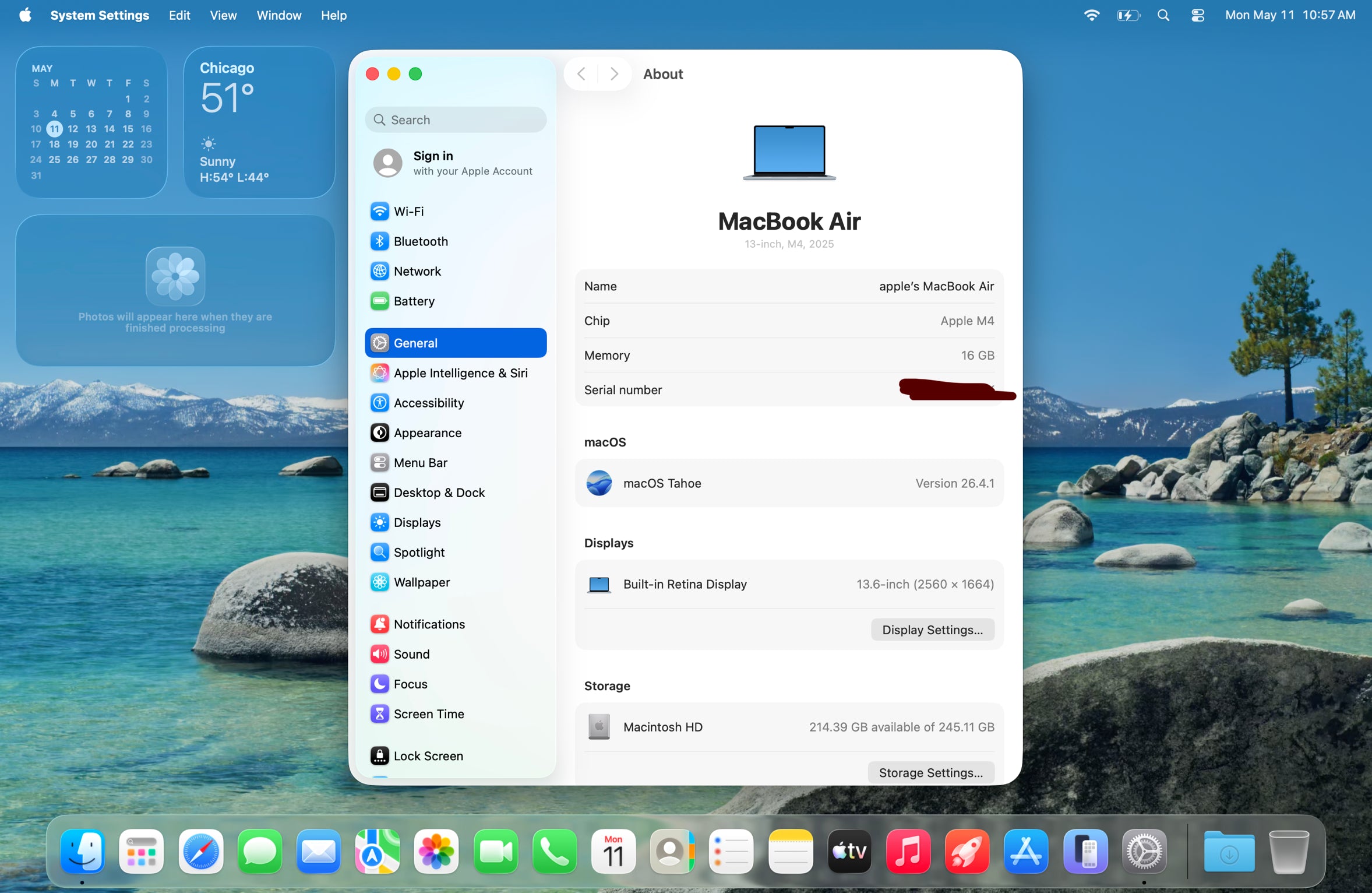Open Accessibility settings
Screen dimensions: 1372x893
point(456,403)
